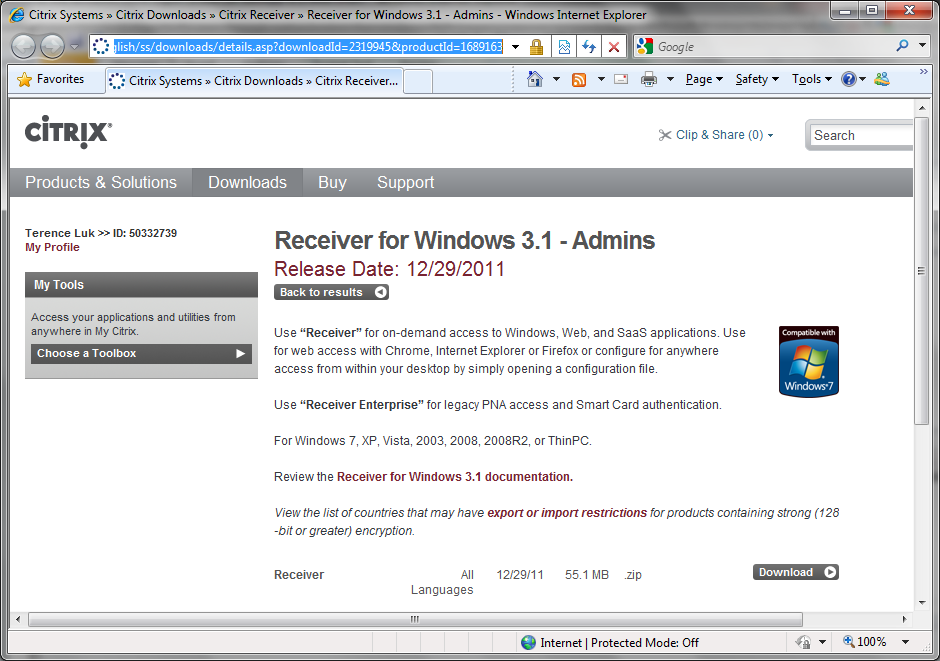Open the Clip & Share dropdown

(x=716, y=135)
